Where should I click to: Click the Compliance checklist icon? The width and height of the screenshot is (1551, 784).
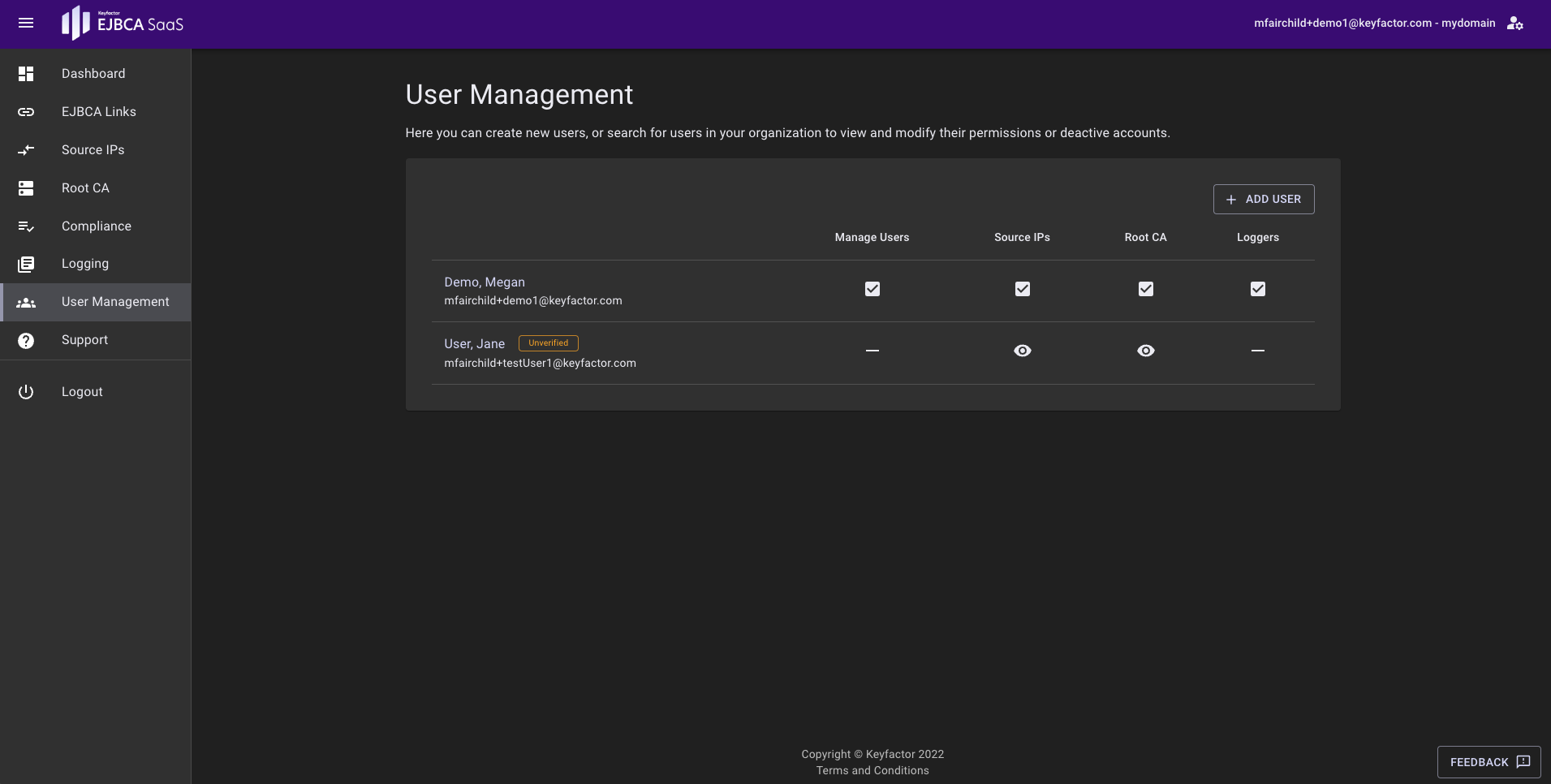pos(26,226)
